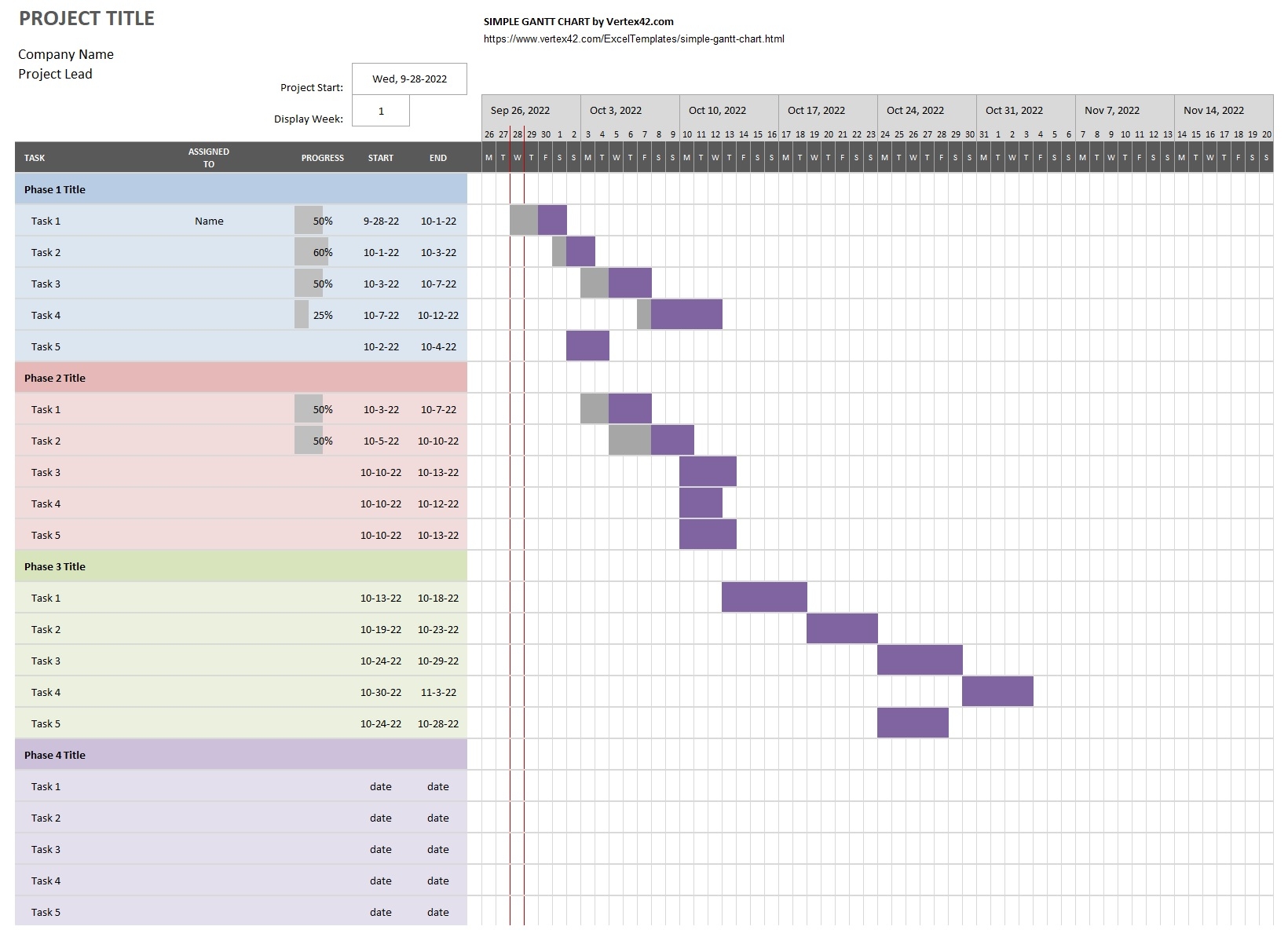
Task: Select the Display Week number field
Action: (380, 112)
